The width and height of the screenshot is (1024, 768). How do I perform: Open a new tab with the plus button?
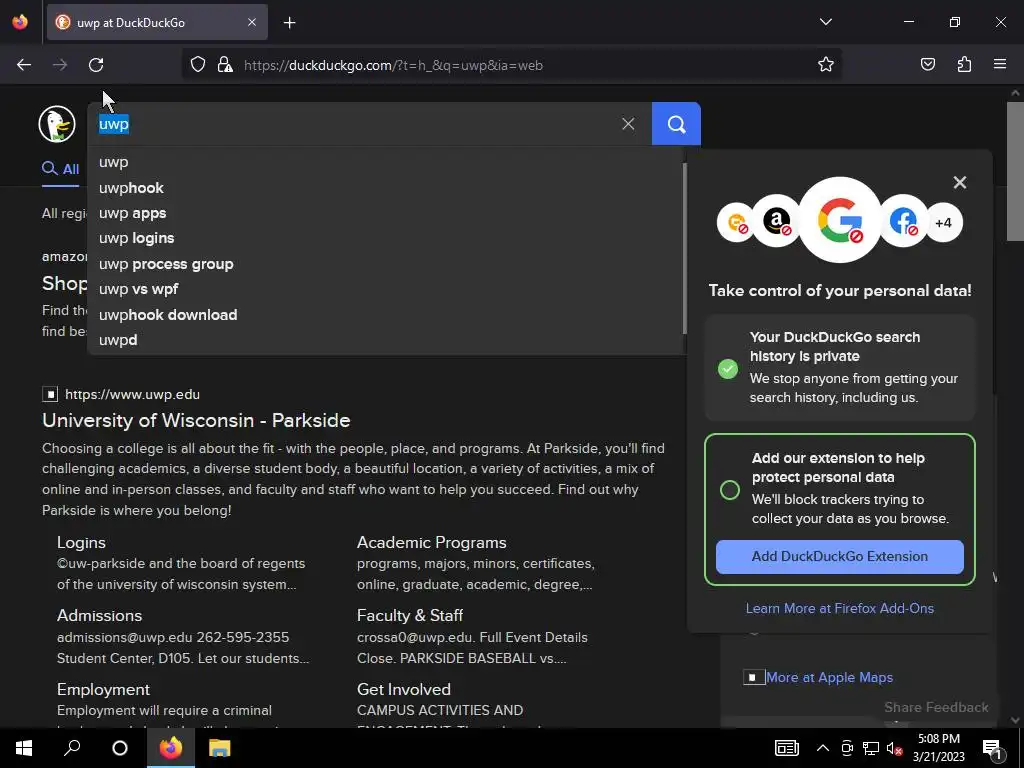point(289,23)
